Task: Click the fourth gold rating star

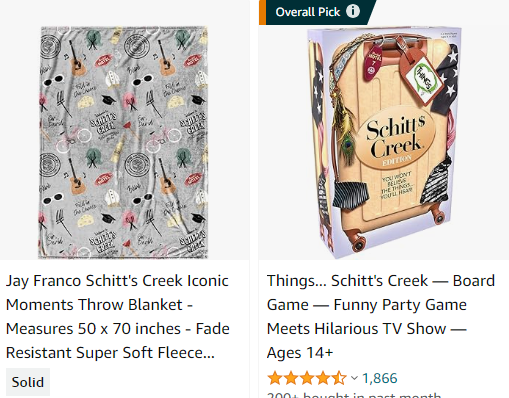Action: coord(323,378)
